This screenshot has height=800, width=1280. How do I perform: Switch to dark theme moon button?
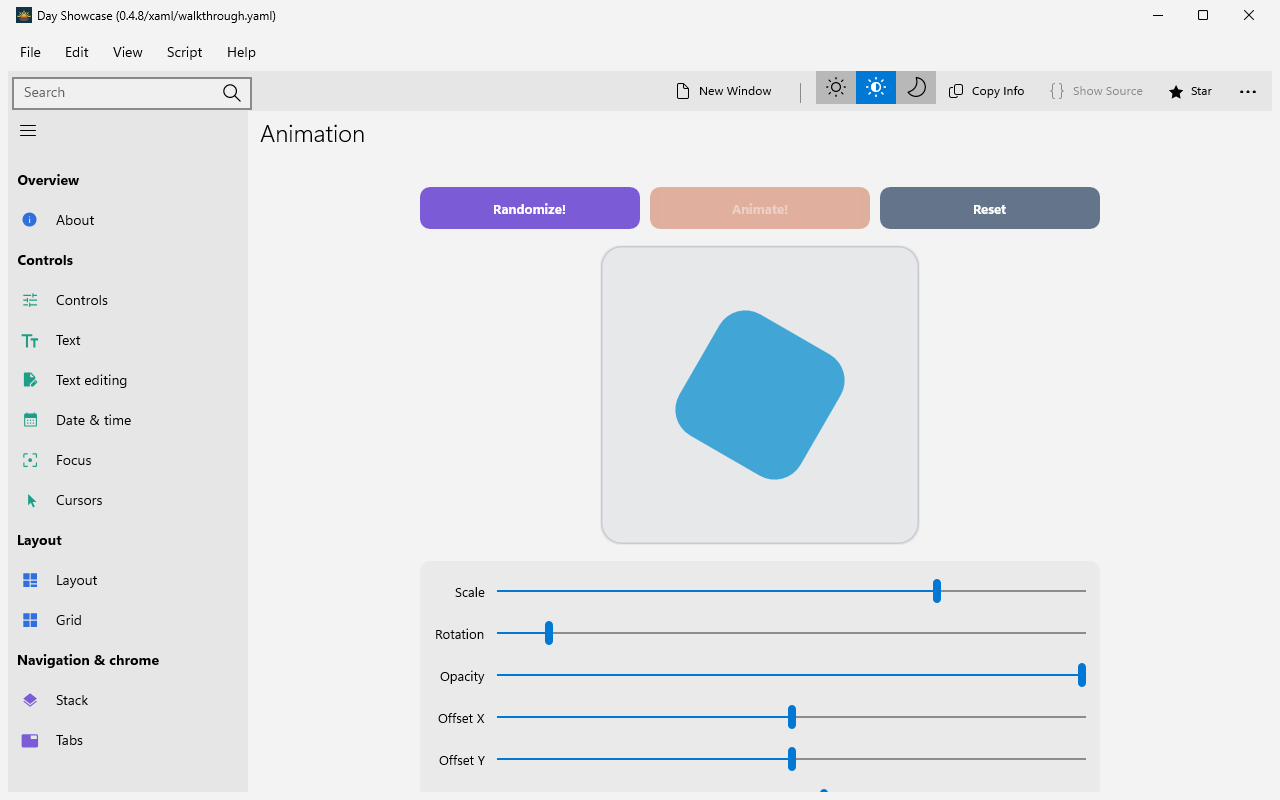coord(916,88)
